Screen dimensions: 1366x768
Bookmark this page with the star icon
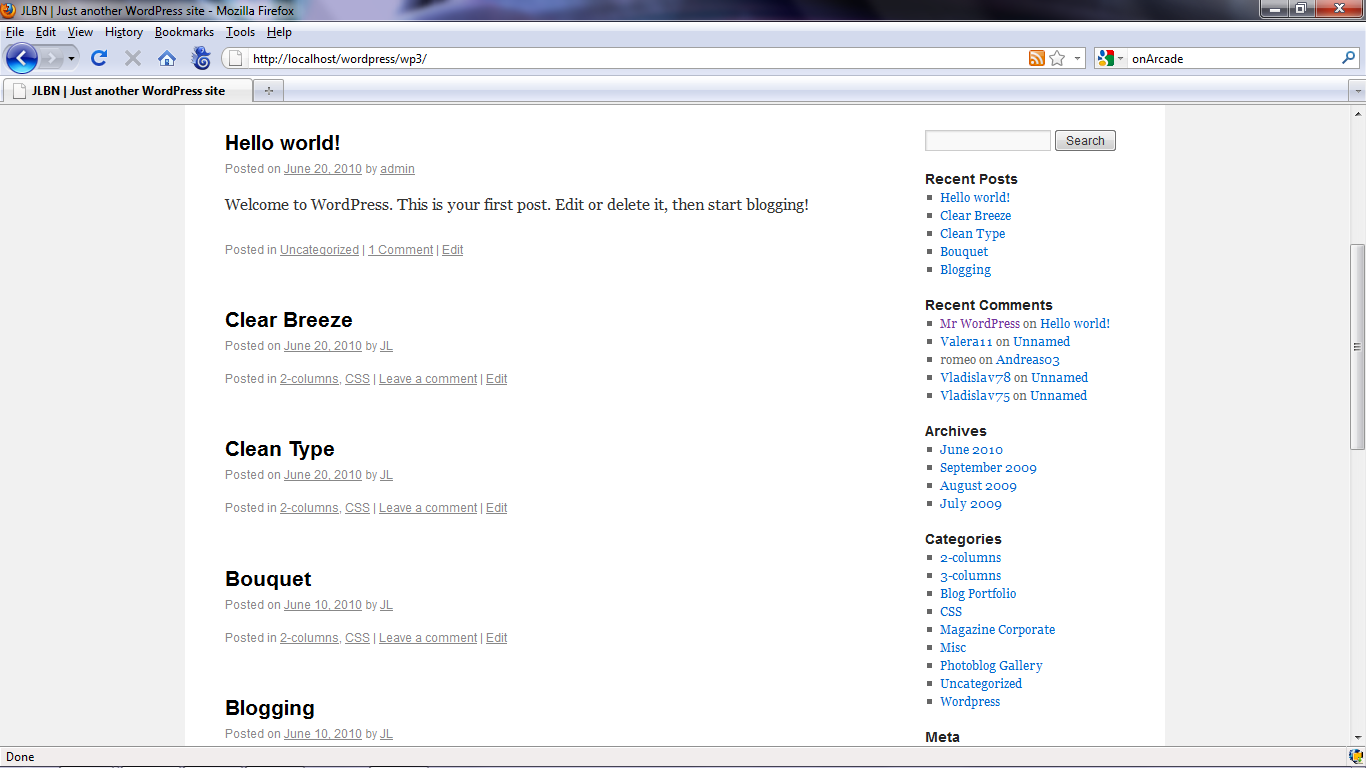tap(1057, 58)
